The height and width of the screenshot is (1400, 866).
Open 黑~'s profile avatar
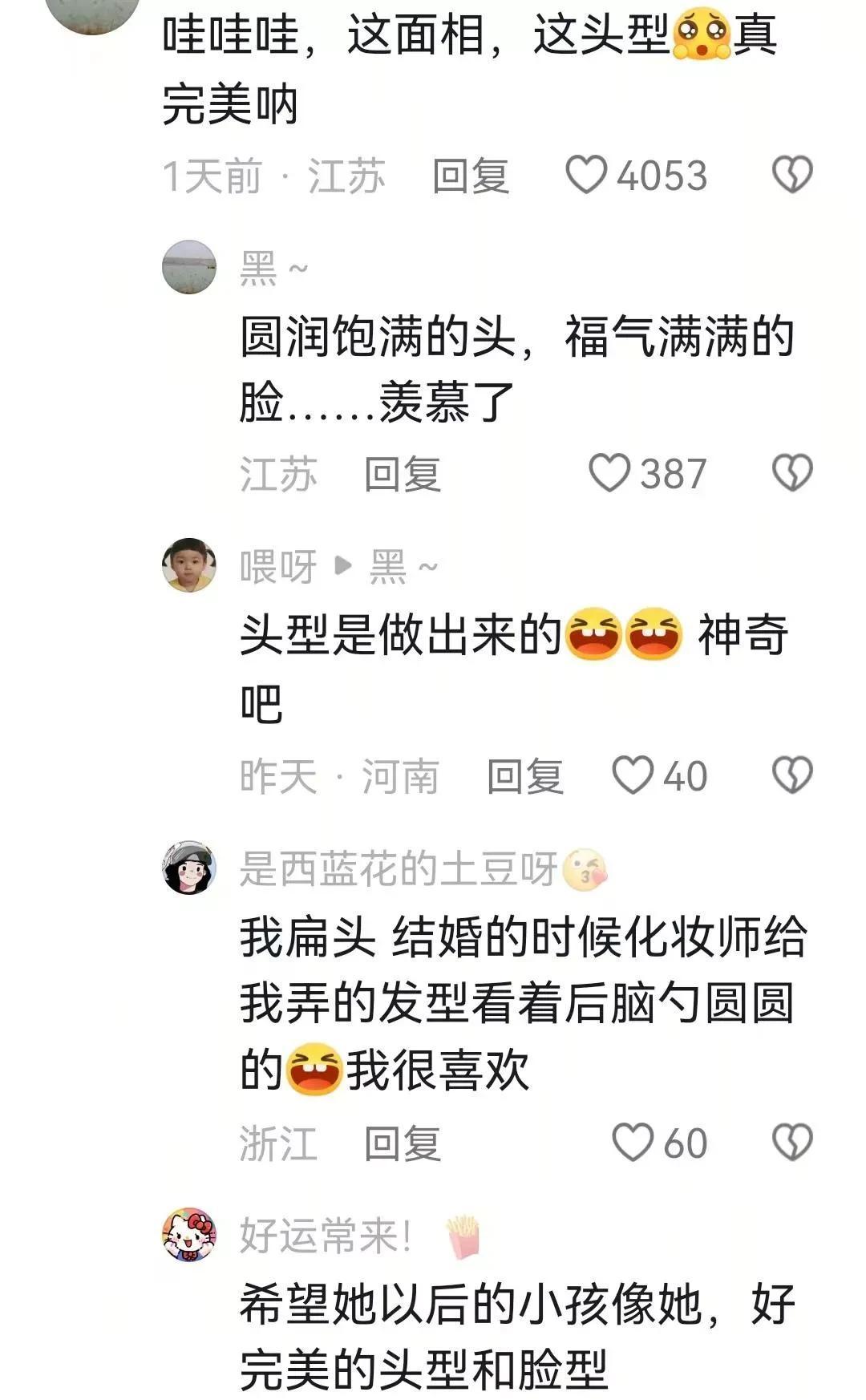tap(189, 267)
